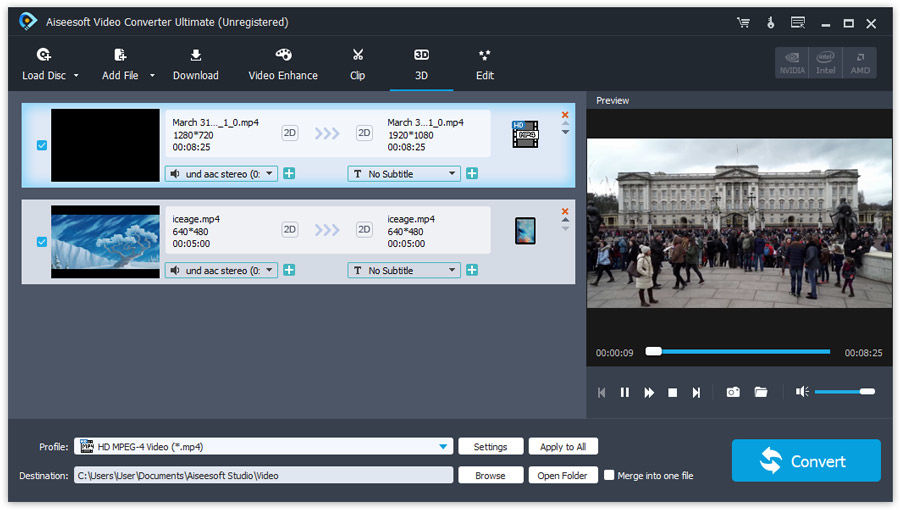Viewport: 900px width, 510px height.
Task: Fast forward the preview
Action: coord(649,392)
